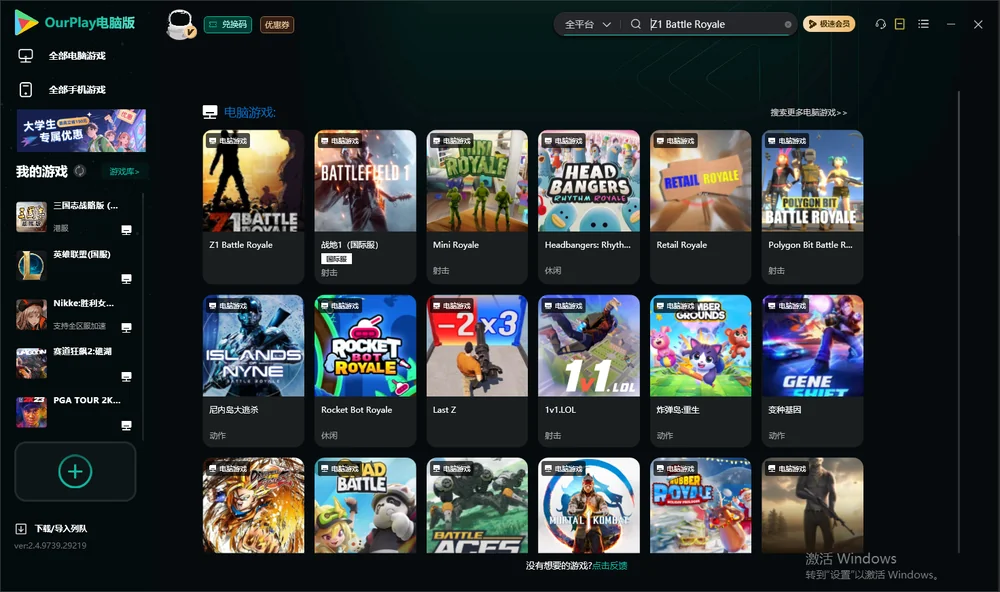Image resolution: width=1000 pixels, height=592 pixels.
Task: Click the PGA TOUR 2K23 game icon
Action: (x=31, y=412)
